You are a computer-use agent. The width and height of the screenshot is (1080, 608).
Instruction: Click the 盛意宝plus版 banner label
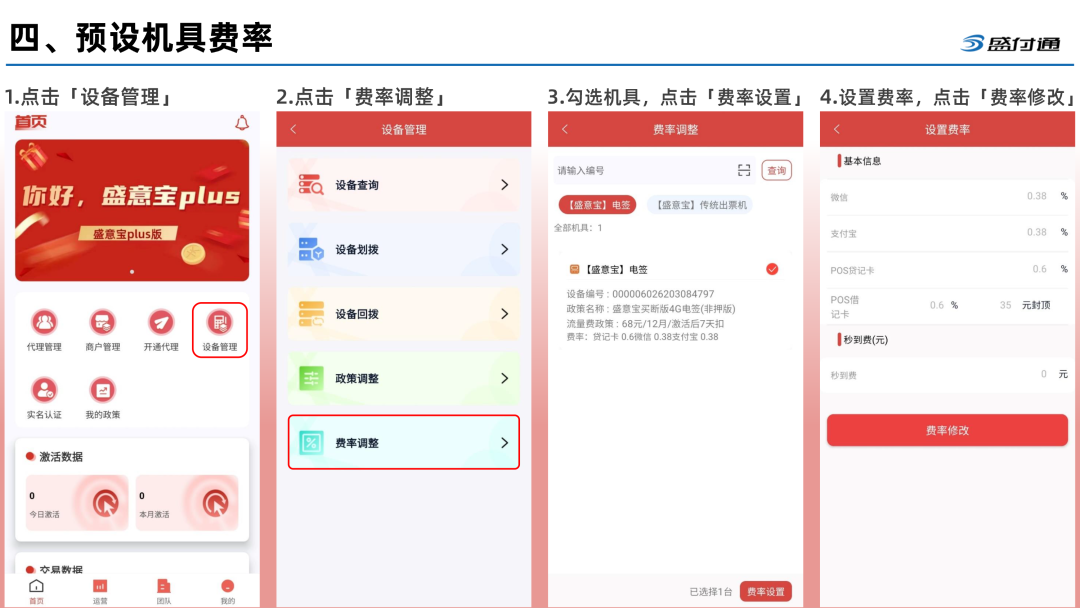click(x=127, y=234)
